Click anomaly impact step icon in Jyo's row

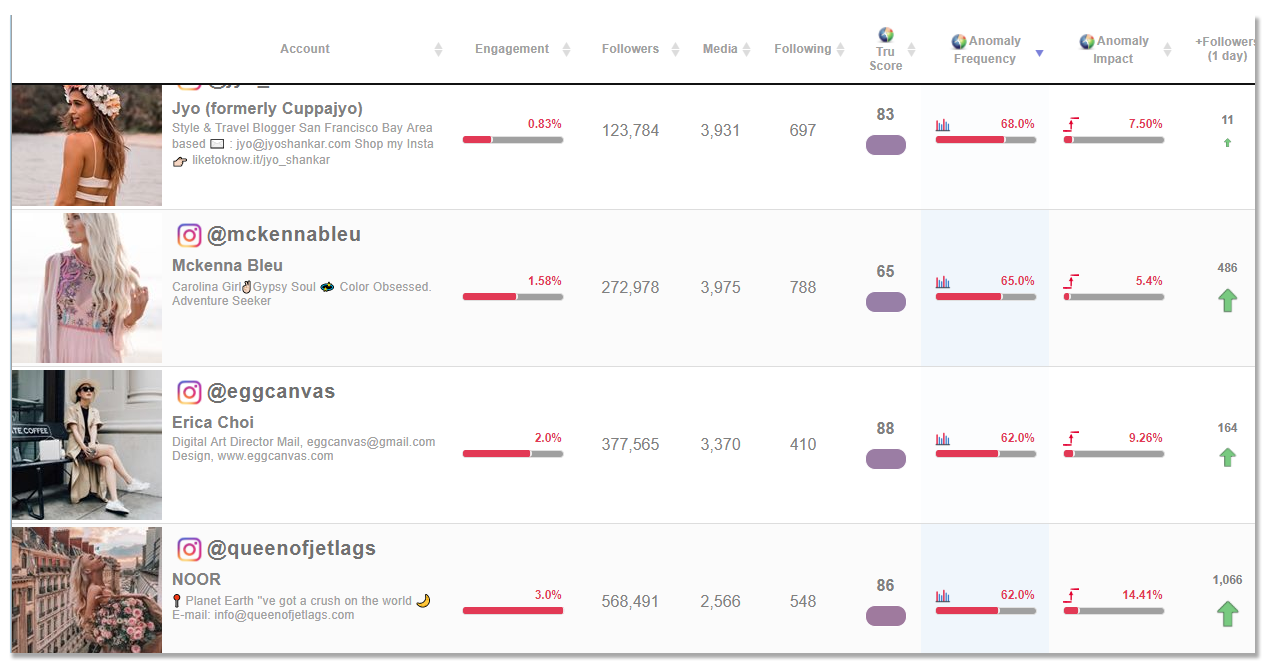[1071, 124]
